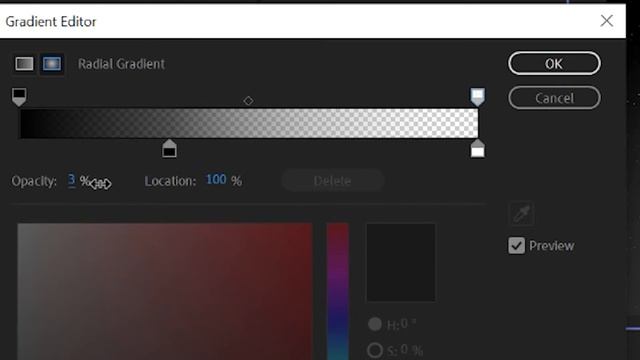Viewport: 640px width, 360px height.
Task: Click the vertical hue slider strip
Action: click(338, 291)
